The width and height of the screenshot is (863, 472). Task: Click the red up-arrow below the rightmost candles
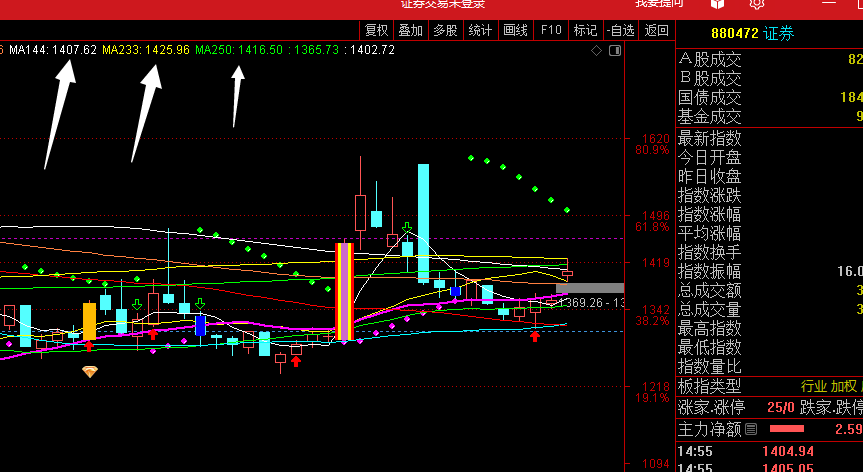click(535, 336)
